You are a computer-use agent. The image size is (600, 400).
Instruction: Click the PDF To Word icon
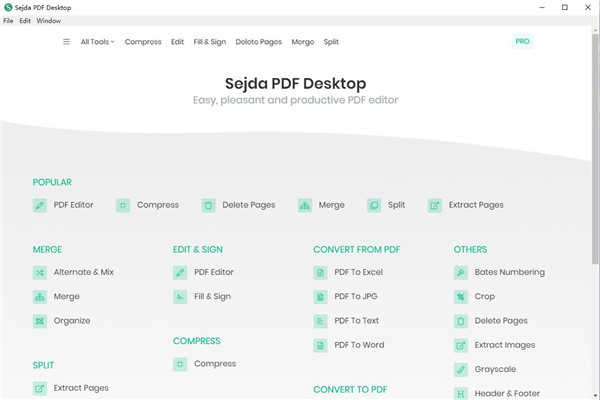pyautogui.click(x=320, y=345)
